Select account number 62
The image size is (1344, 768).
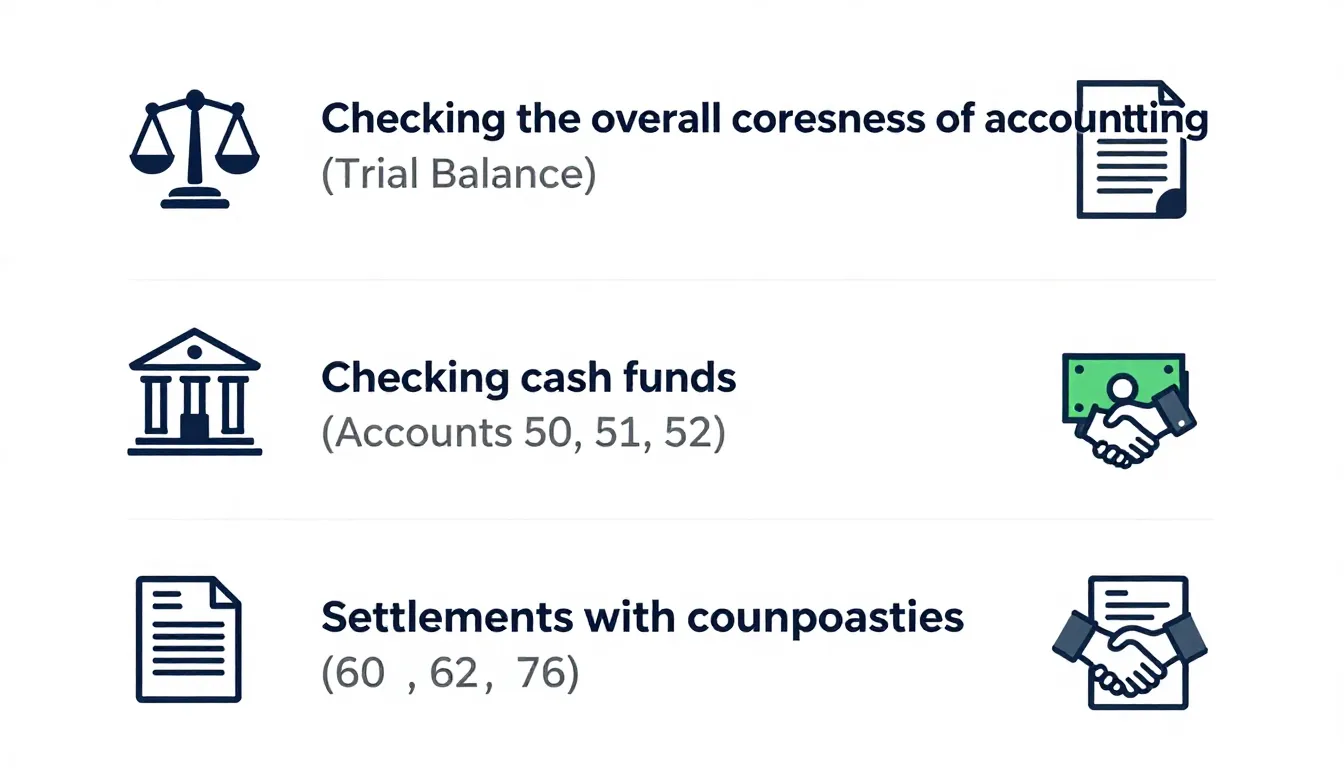(x=453, y=675)
